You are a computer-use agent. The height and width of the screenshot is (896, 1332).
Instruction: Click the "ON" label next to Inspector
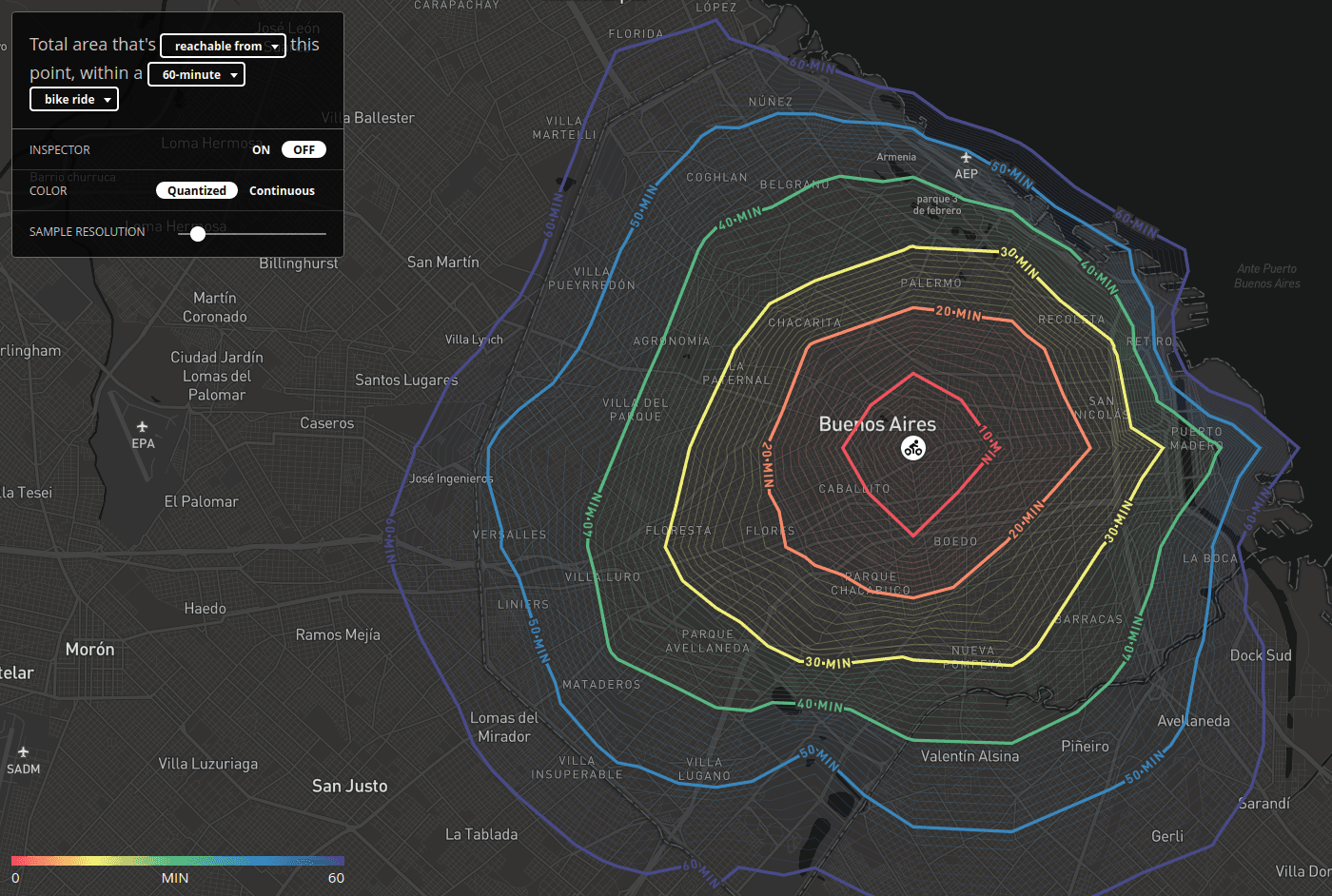(x=261, y=149)
